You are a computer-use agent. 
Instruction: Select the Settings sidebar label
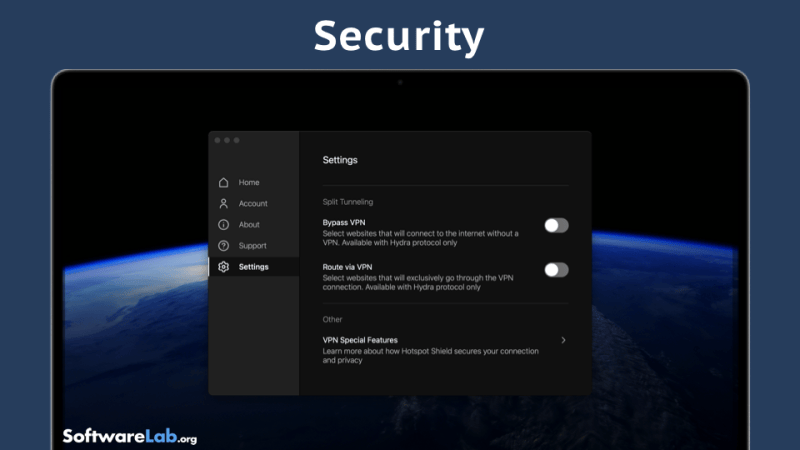tap(254, 267)
